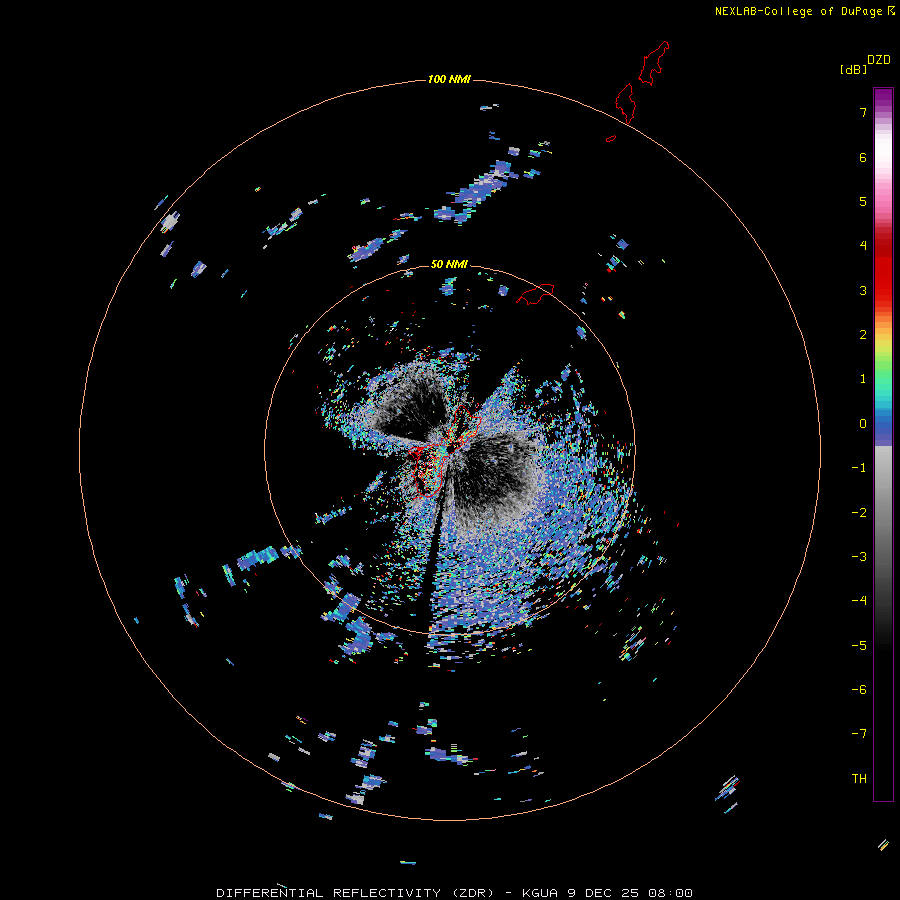Click the NEXLAB-College of DuPage watermark text
The image size is (900, 900).
[x=798, y=11]
